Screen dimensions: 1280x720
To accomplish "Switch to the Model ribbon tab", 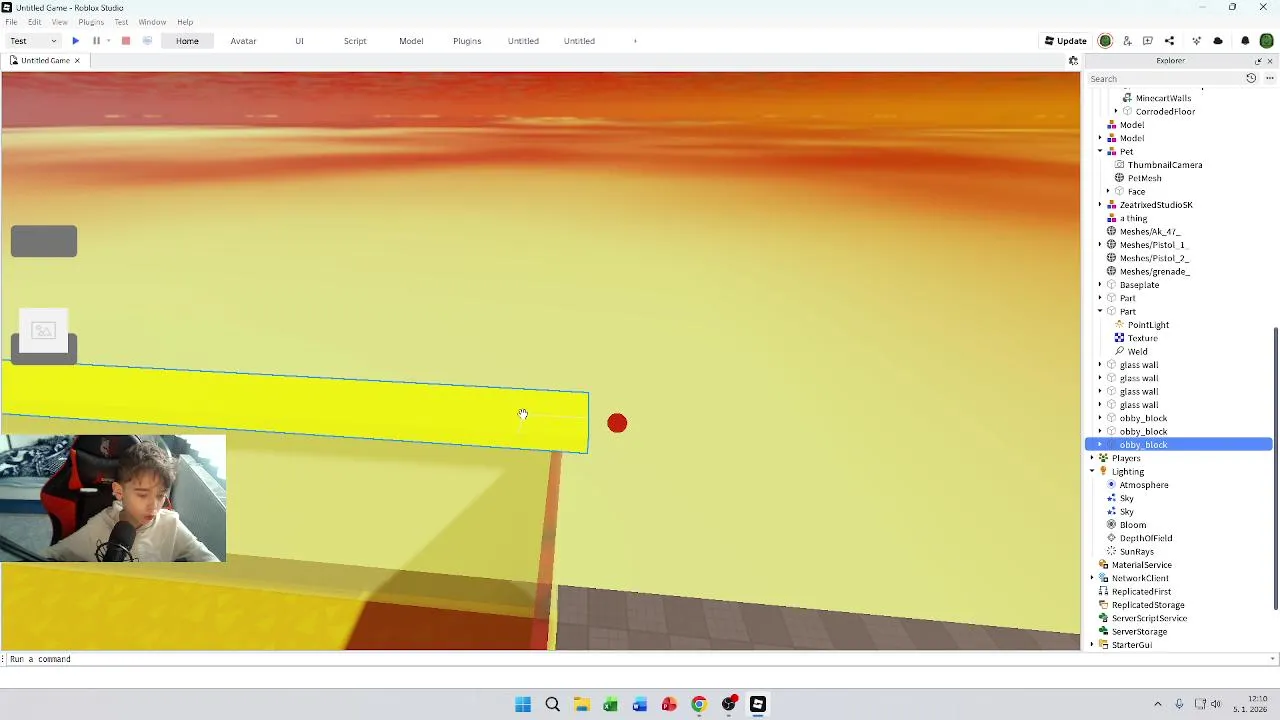I will click(411, 41).
